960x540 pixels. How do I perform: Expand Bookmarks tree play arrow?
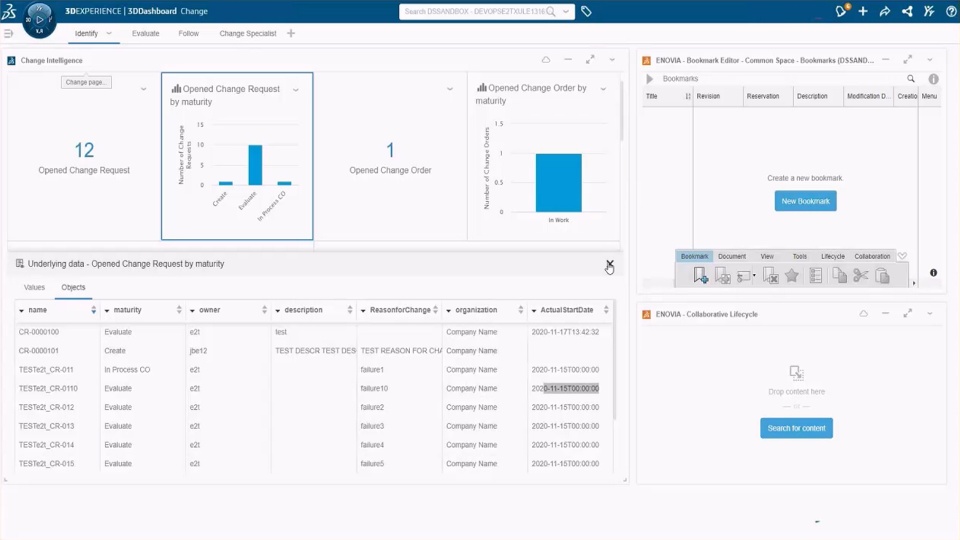point(650,78)
